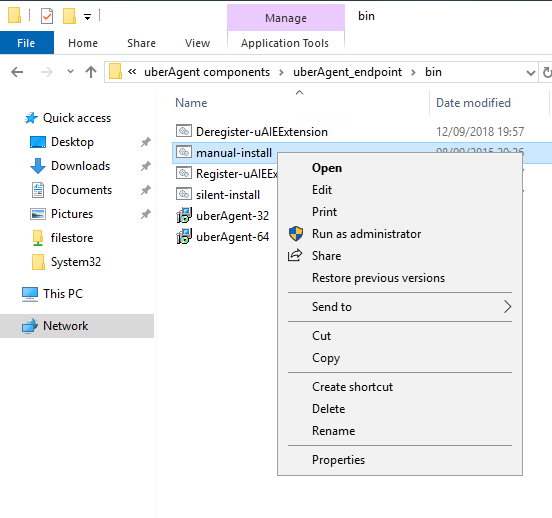Click the pin icon next to Documents

pos(146,190)
